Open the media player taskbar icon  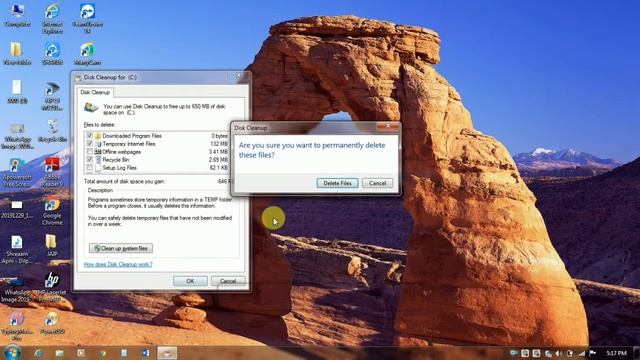point(81,353)
